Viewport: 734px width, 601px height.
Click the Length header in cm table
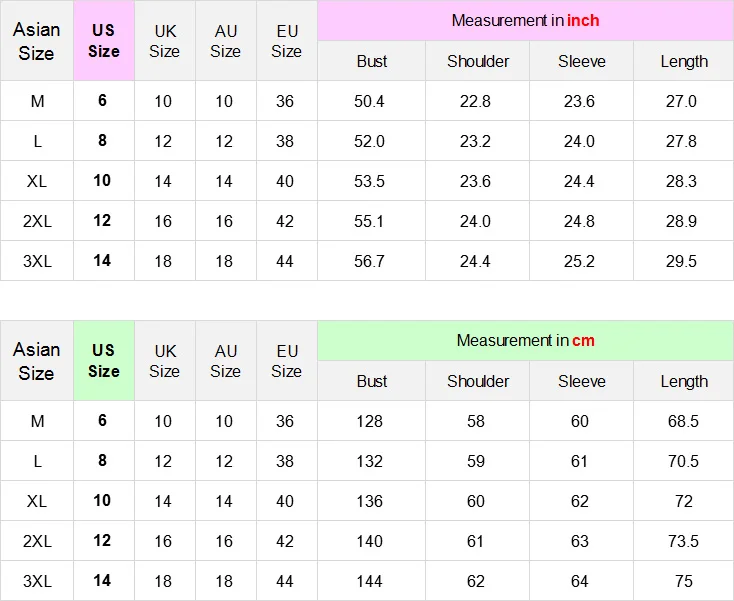pyautogui.click(x=684, y=381)
